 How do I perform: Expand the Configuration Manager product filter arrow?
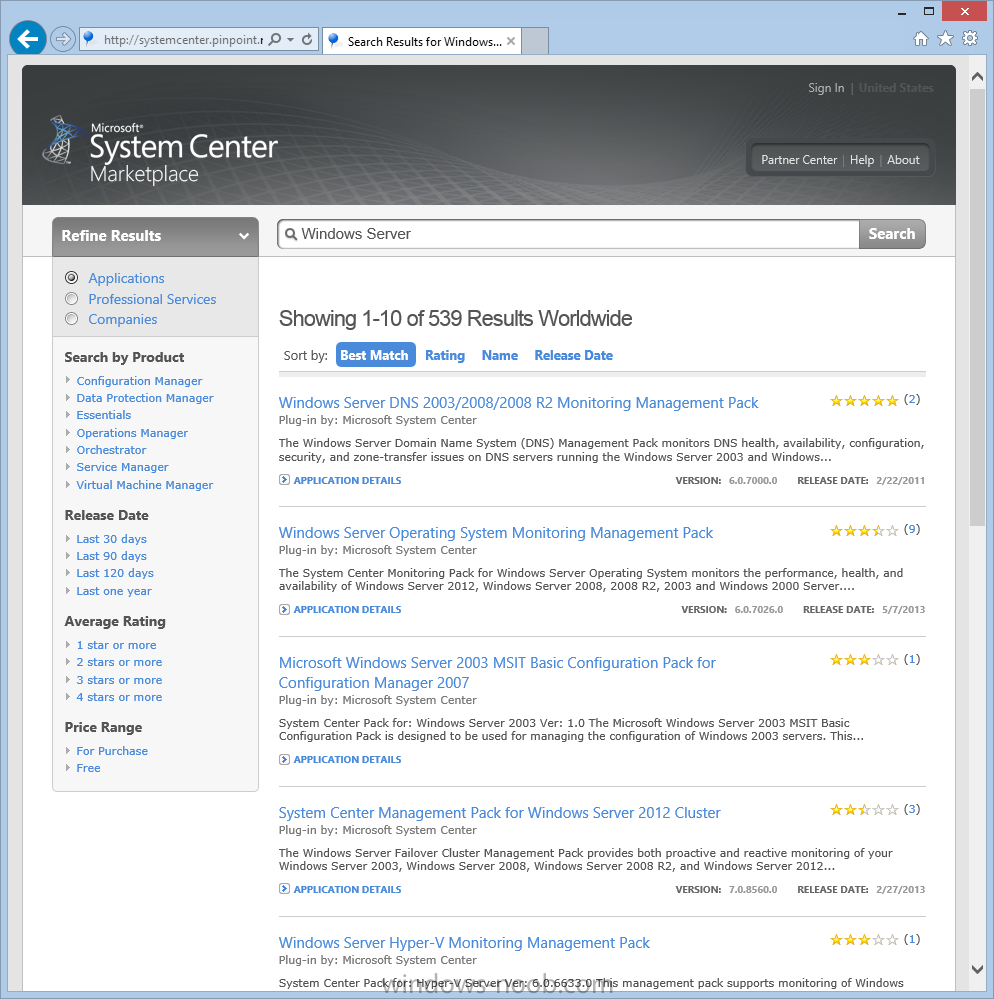68,380
